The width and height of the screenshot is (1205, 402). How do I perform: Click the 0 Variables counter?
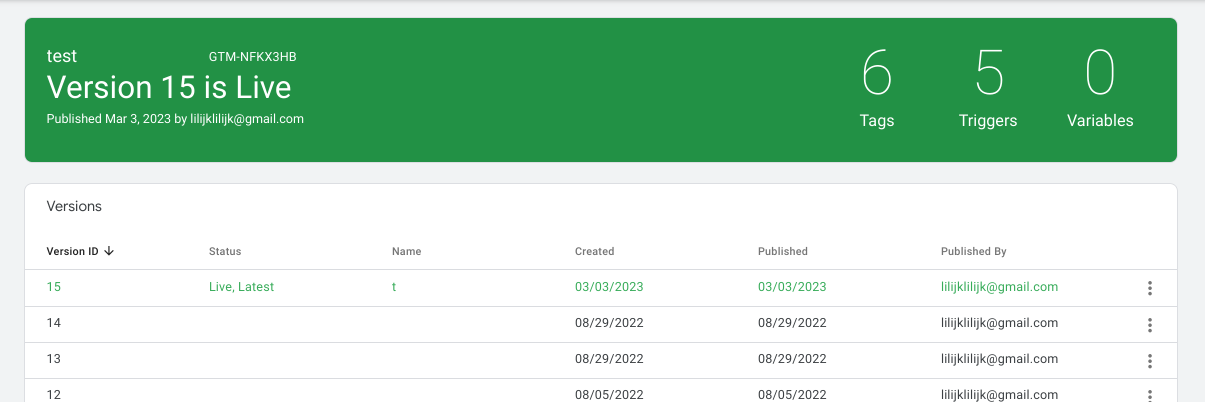pos(1100,89)
